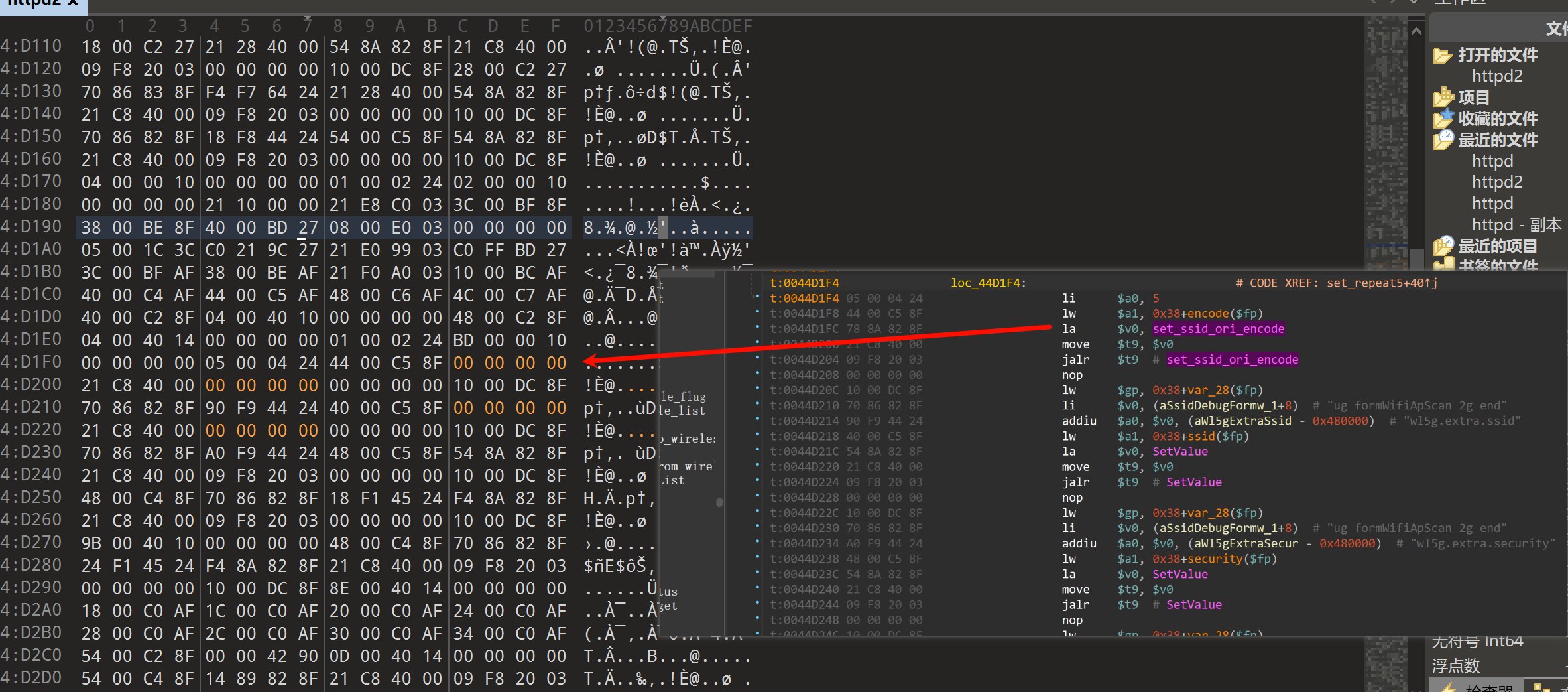Click the clock Recent Files (最近的文件) folder icon
This screenshot has width=1568, height=692.
1443,140
